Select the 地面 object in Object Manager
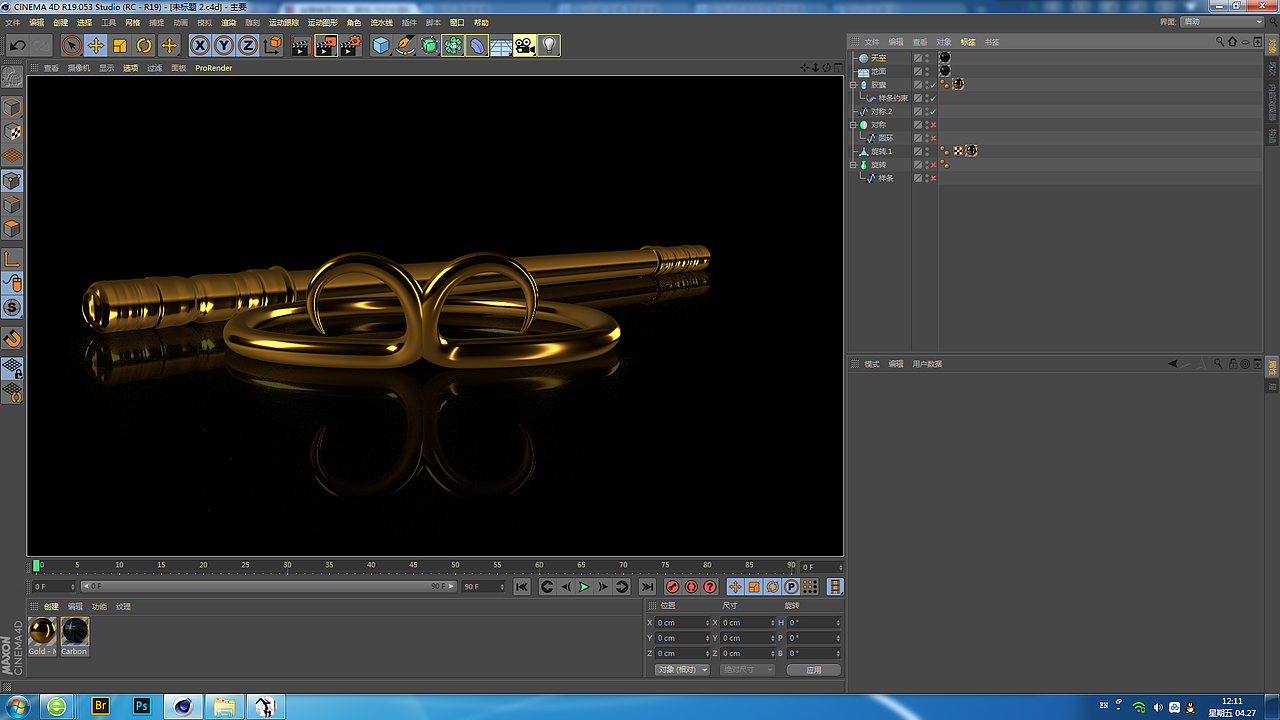 pos(878,71)
